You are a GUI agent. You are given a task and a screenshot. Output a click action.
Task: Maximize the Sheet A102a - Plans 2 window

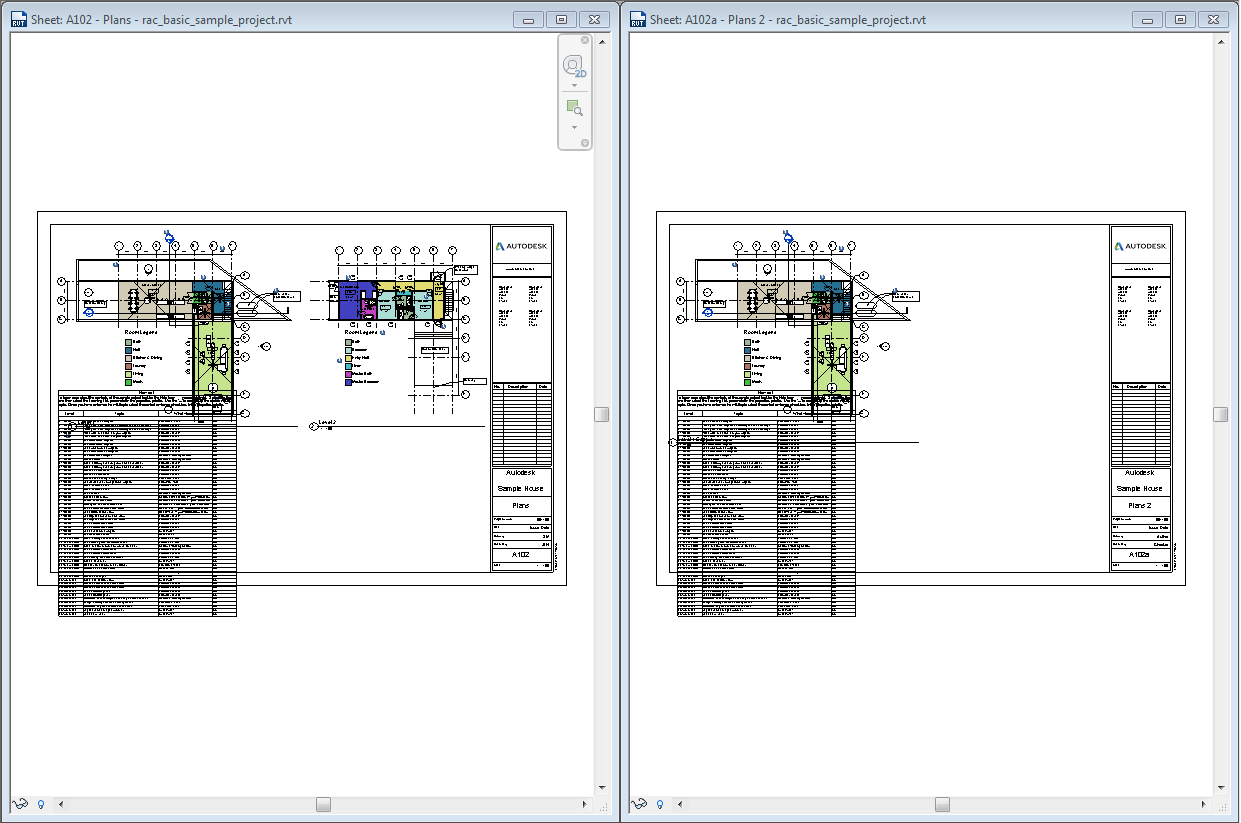click(x=1180, y=19)
